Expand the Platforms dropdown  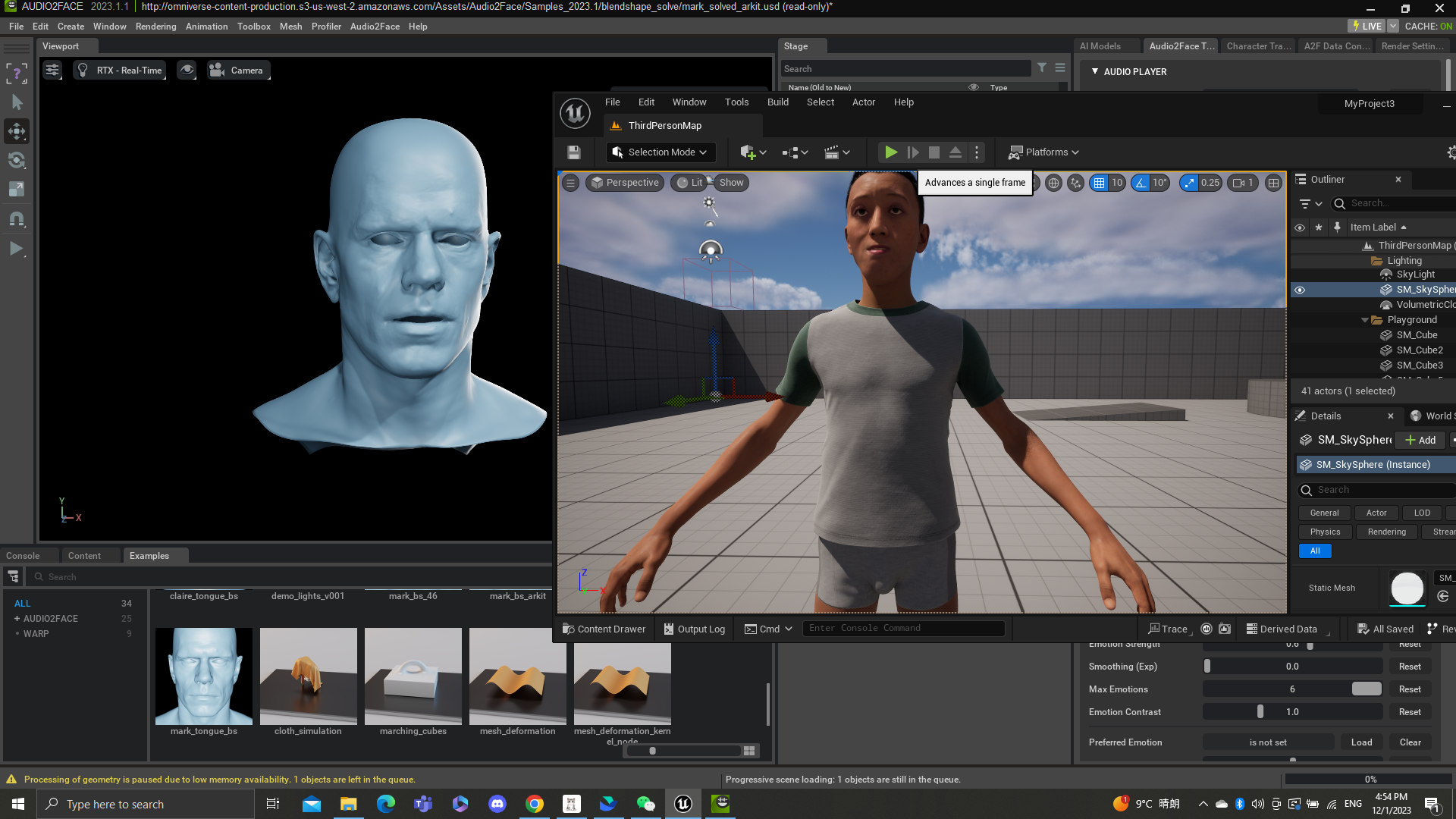pos(1043,152)
